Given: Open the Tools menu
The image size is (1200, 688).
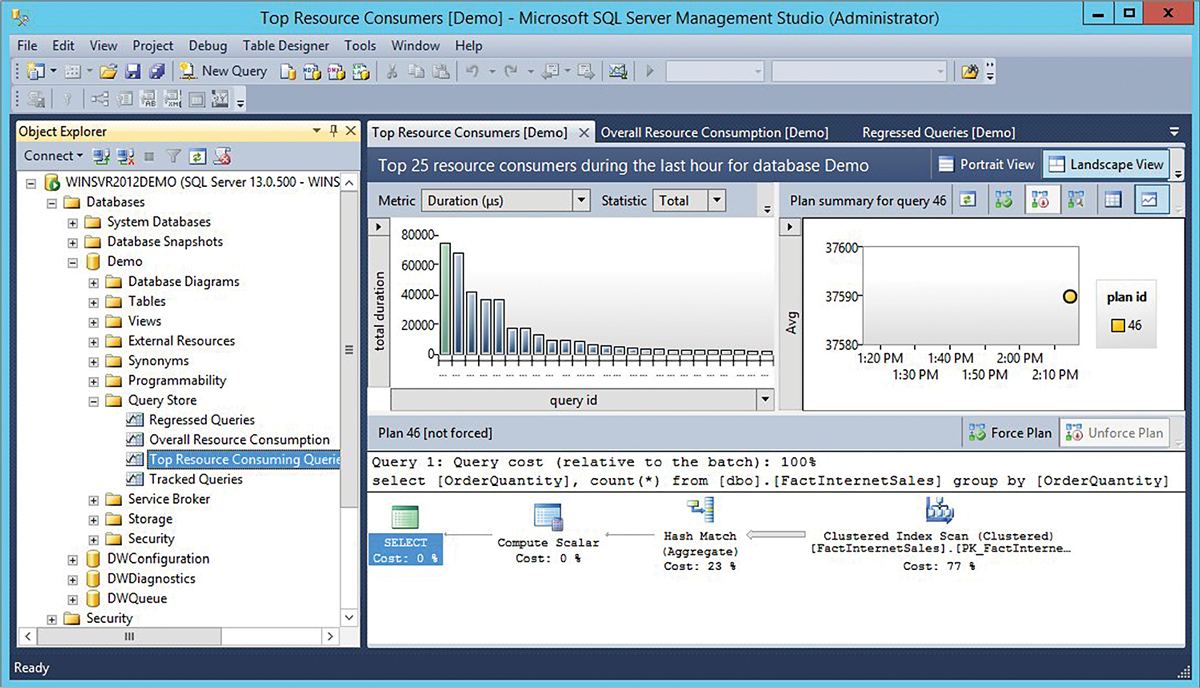Looking at the screenshot, I should pos(360,45).
